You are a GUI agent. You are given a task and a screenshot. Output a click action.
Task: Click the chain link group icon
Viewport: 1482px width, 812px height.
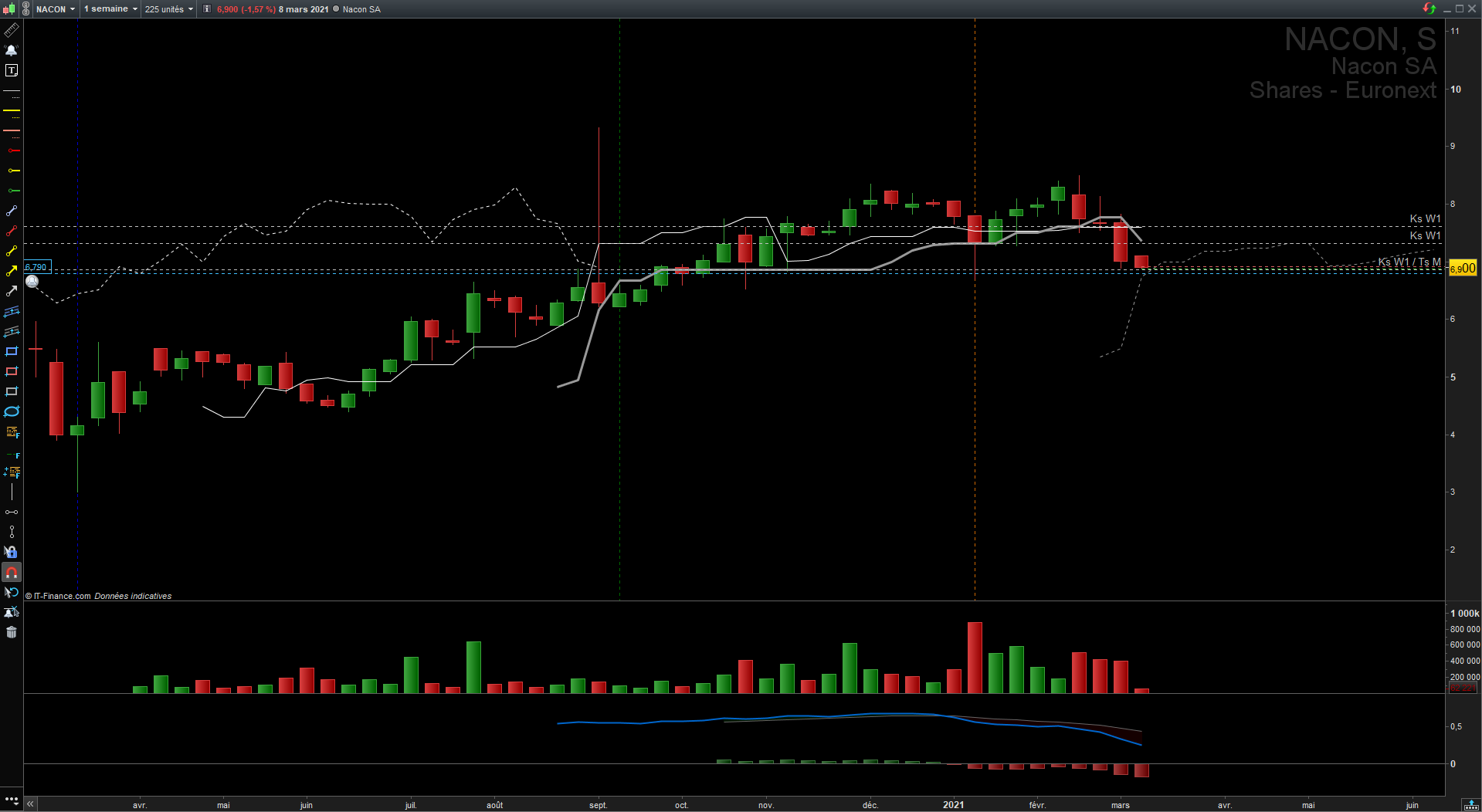tap(26, 9)
